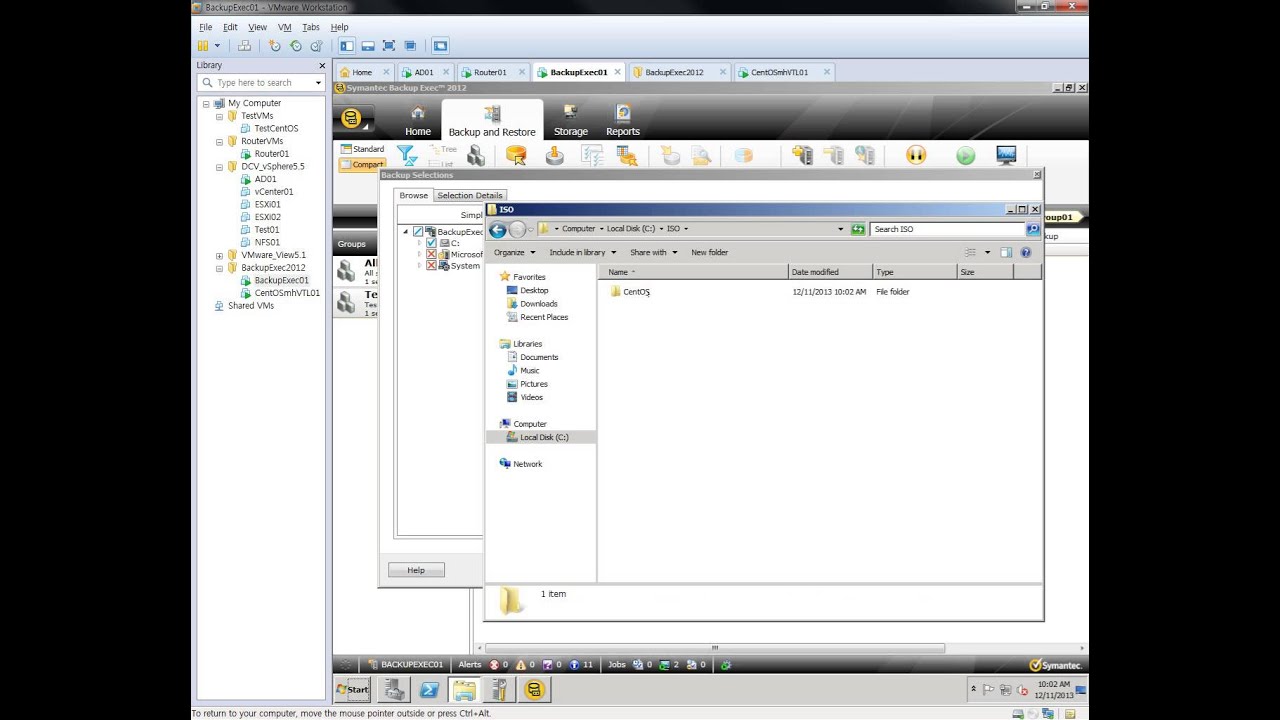
Task: Select Local Disk (C:) in navigation pane
Action: pos(541,437)
